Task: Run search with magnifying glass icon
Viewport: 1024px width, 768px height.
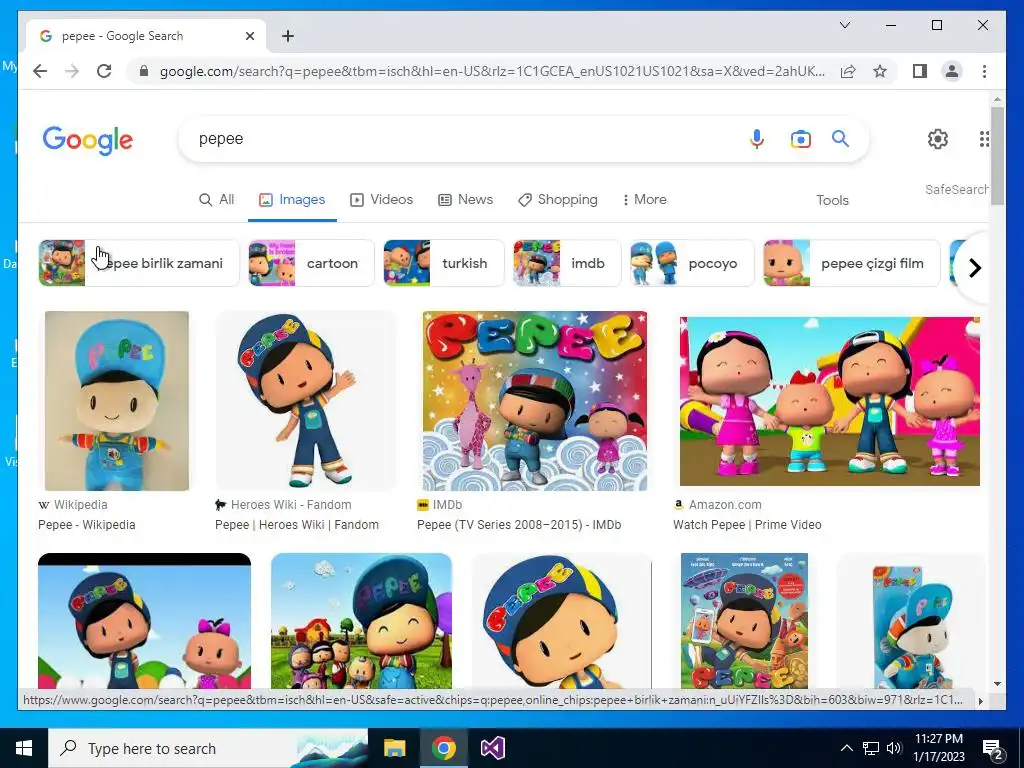Action: click(840, 138)
